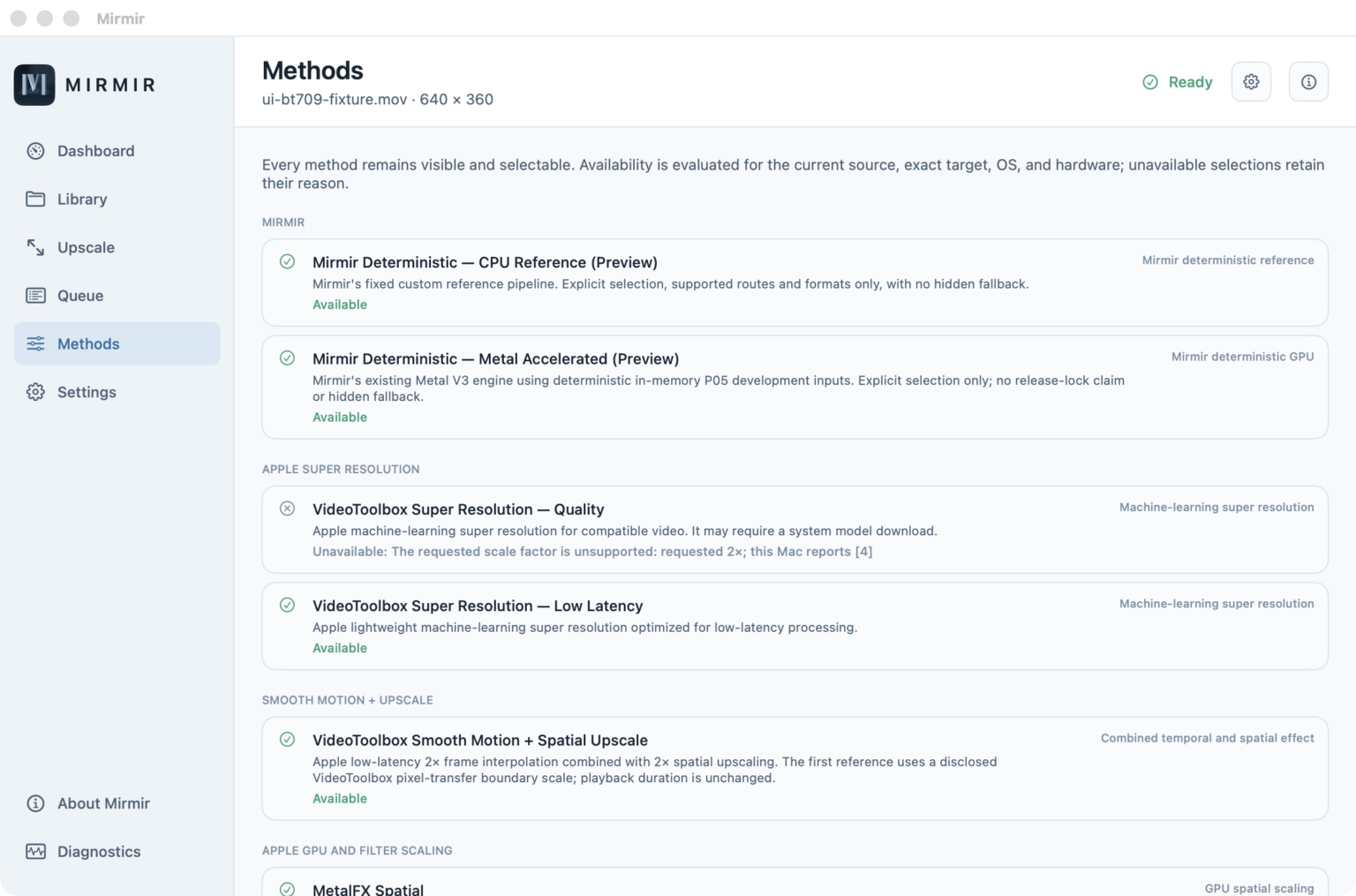1356x896 pixels.
Task: Click file name ui-bt709-fixture.mov · 640 × 360
Action: [x=377, y=99]
